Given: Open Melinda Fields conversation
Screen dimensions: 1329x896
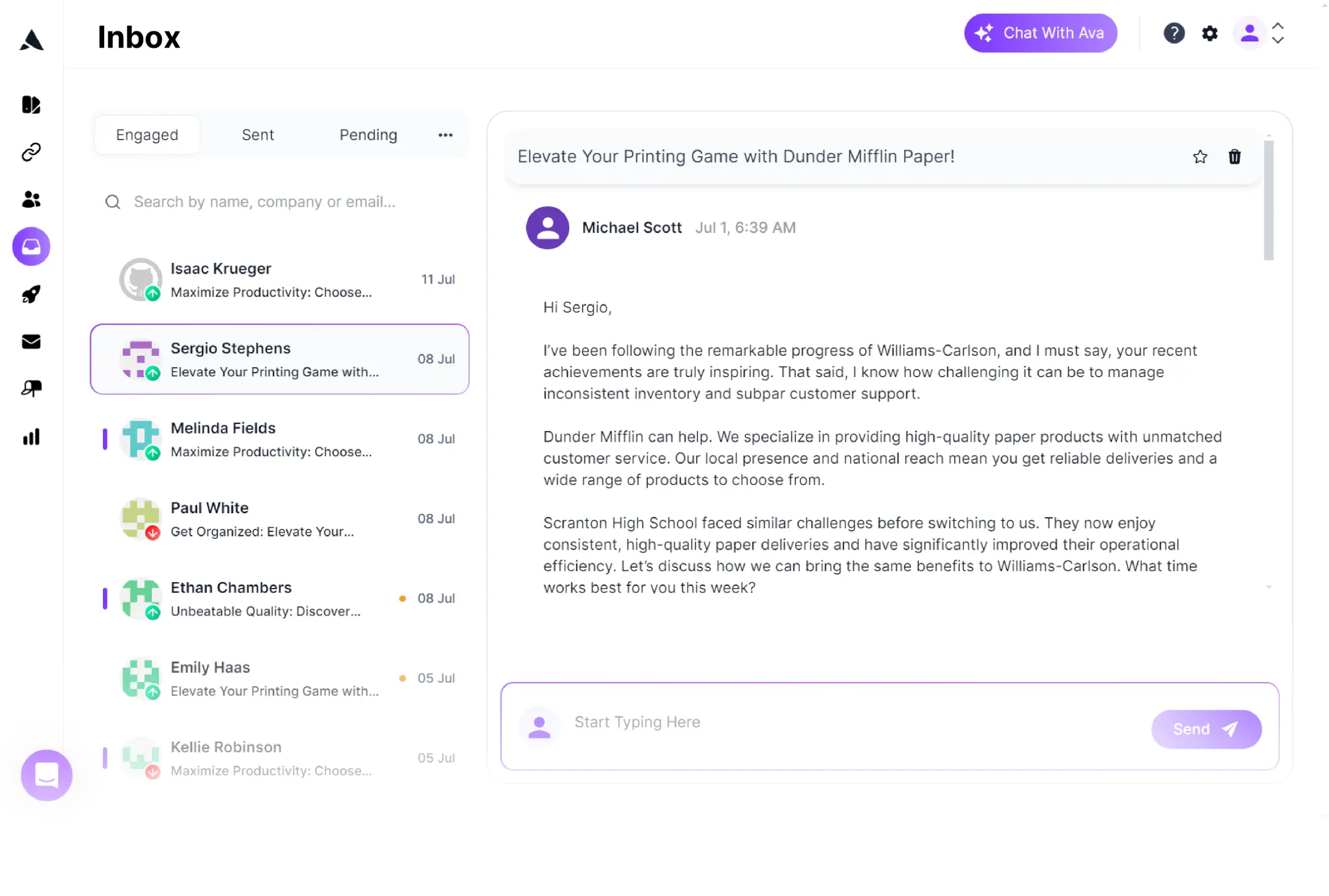Looking at the screenshot, I should [x=280, y=439].
